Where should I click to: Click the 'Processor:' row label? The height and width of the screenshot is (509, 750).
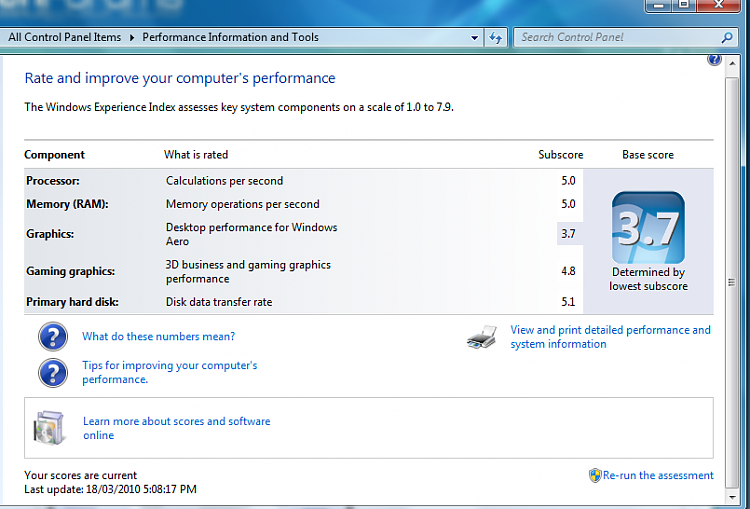[53, 181]
